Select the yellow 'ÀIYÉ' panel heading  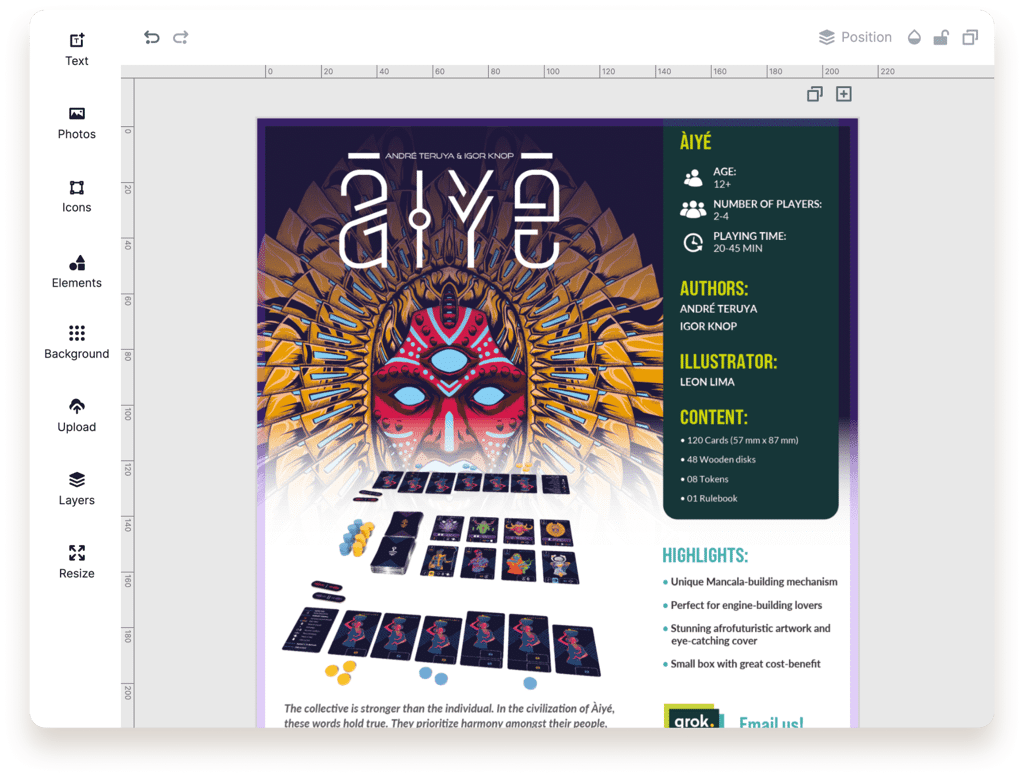tap(696, 142)
